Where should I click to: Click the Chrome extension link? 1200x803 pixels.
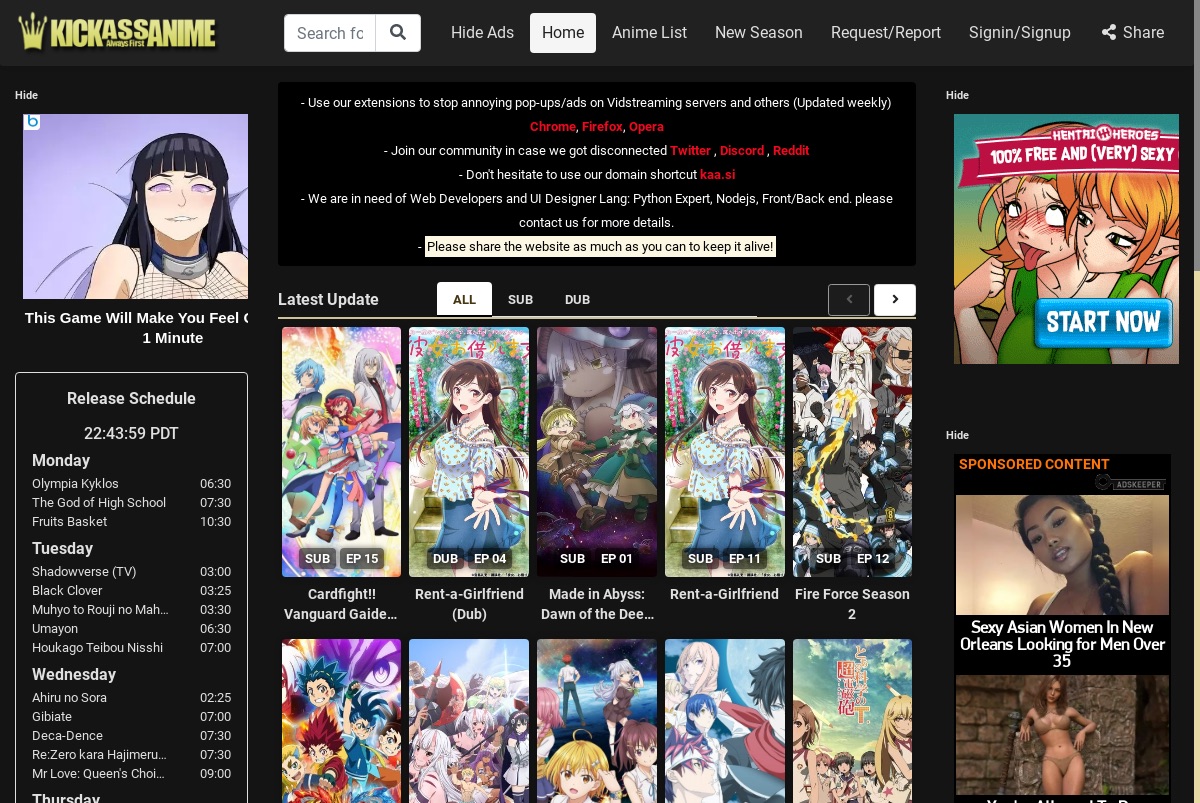[x=552, y=127]
